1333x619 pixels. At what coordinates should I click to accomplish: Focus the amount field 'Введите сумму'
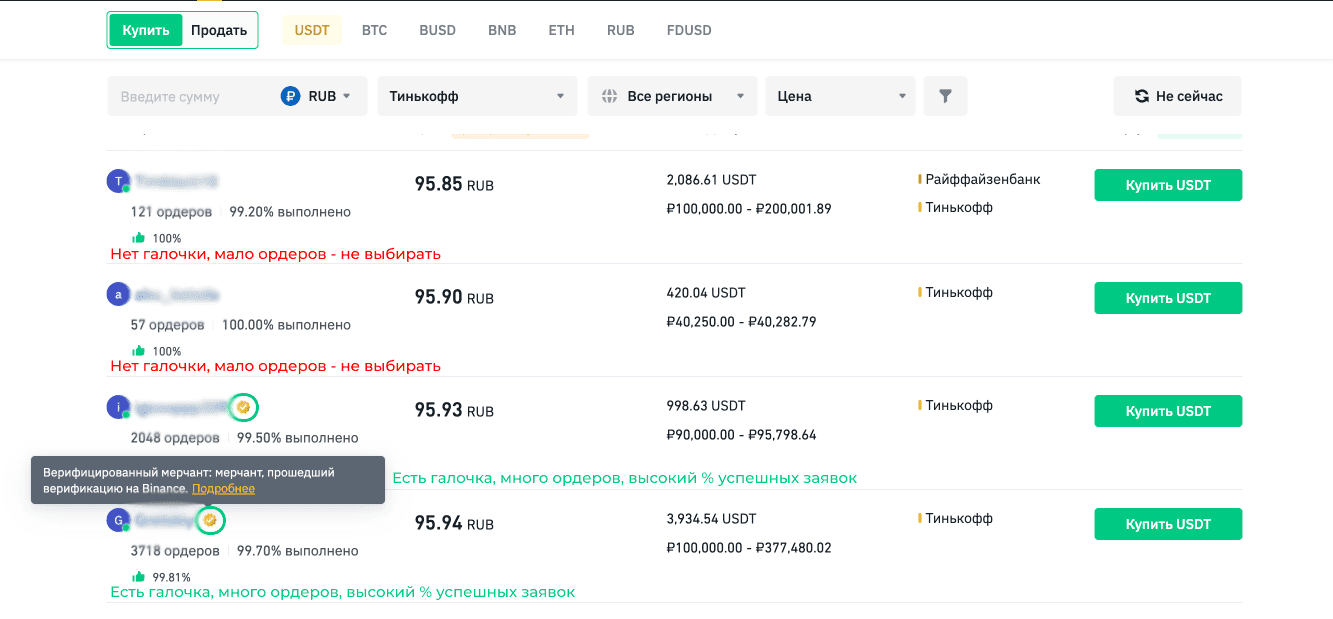pos(190,96)
